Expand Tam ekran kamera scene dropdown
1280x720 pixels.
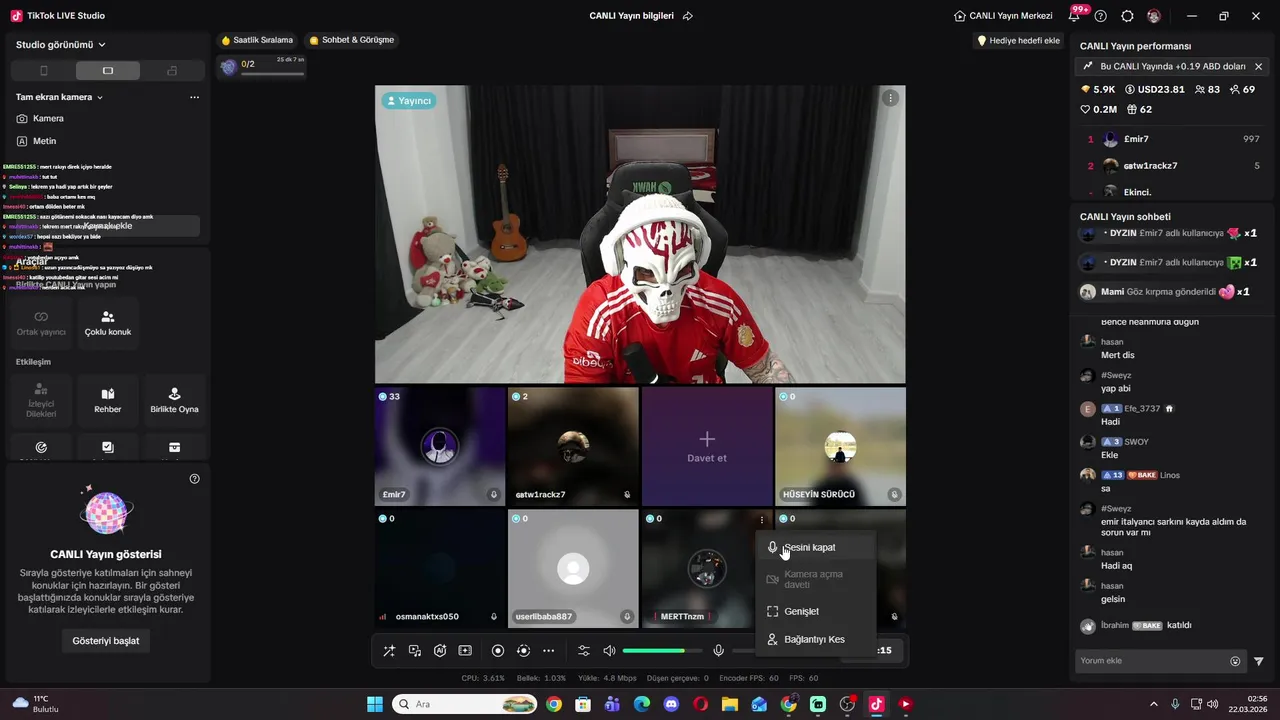click(x=60, y=97)
